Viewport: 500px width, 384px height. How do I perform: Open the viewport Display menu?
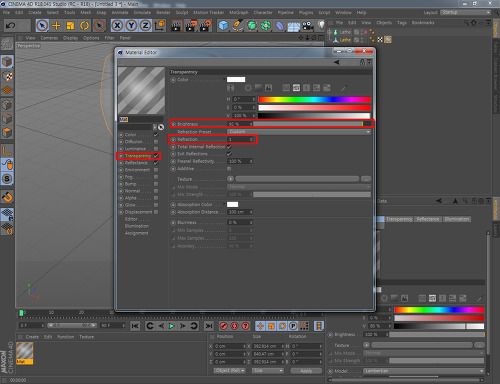point(70,38)
